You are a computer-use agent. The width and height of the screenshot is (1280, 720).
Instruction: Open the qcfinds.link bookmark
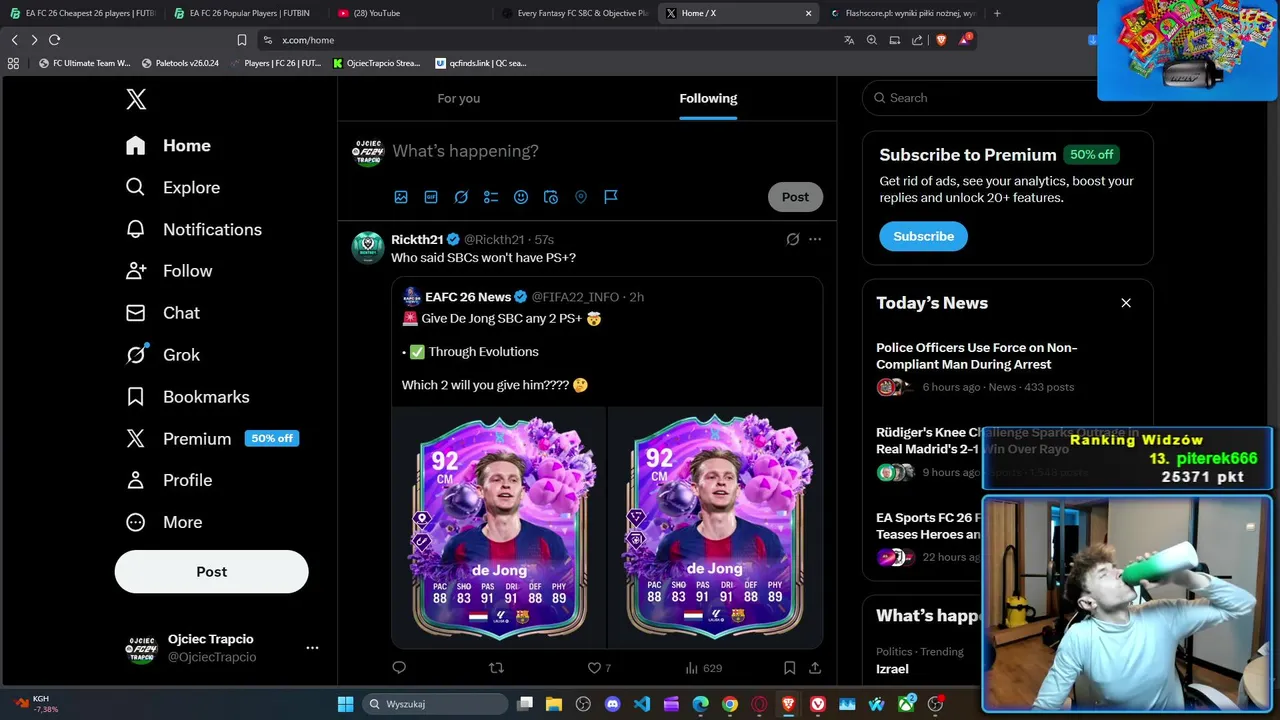tap(481, 63)
